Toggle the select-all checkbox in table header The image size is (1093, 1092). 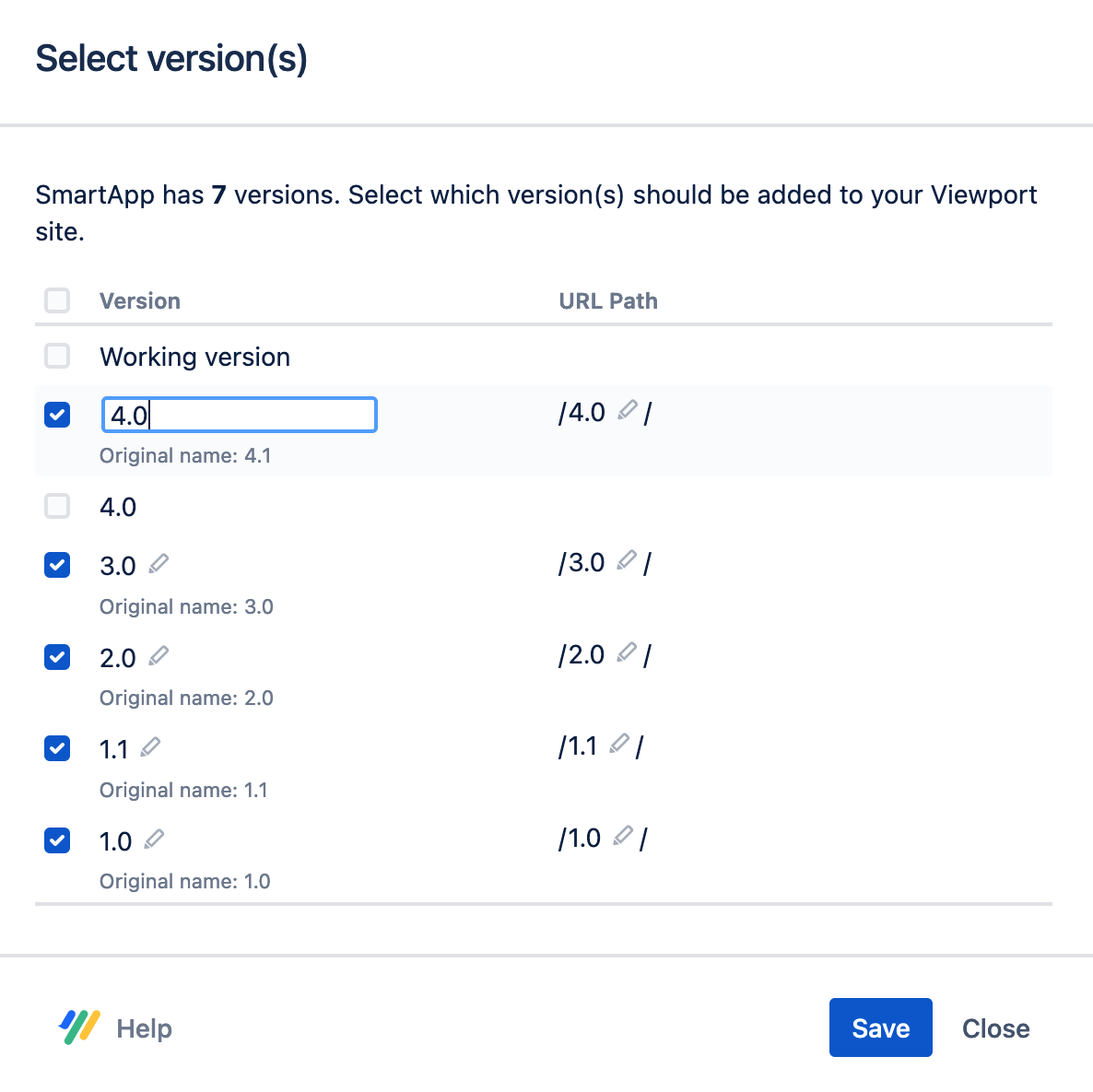point(57,300)
